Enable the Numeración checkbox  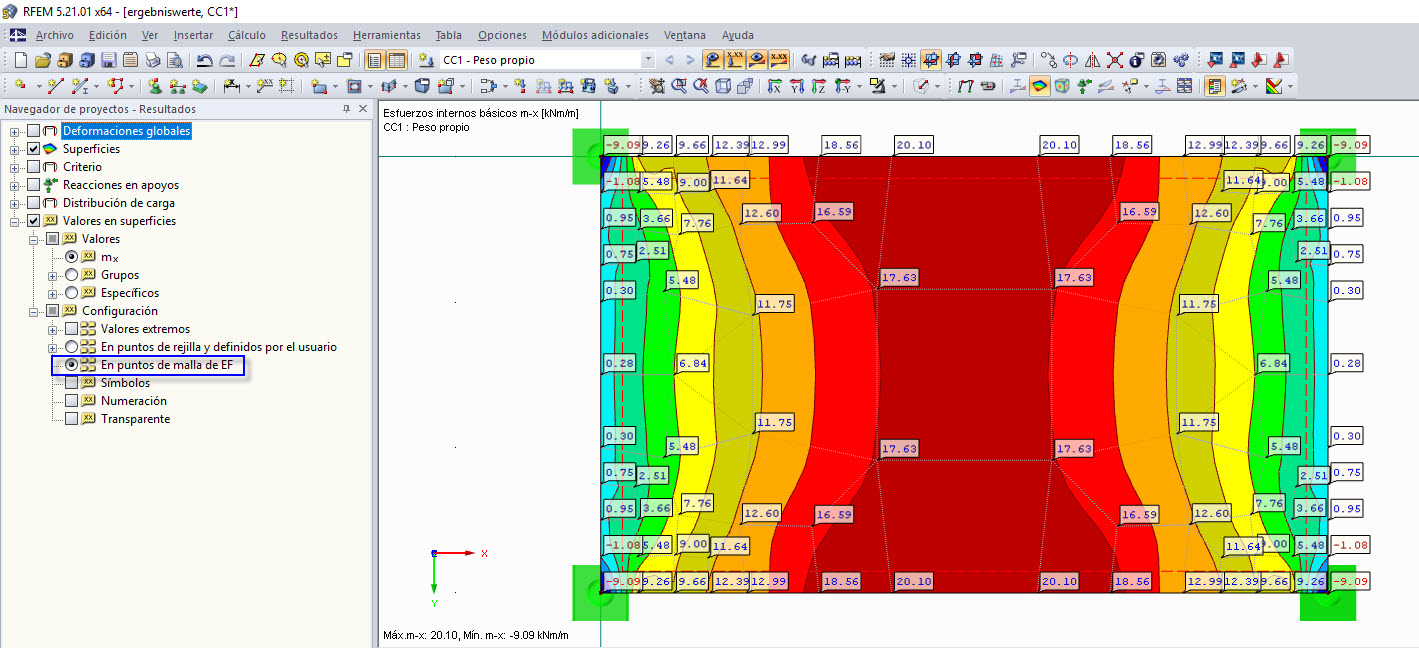72,401
